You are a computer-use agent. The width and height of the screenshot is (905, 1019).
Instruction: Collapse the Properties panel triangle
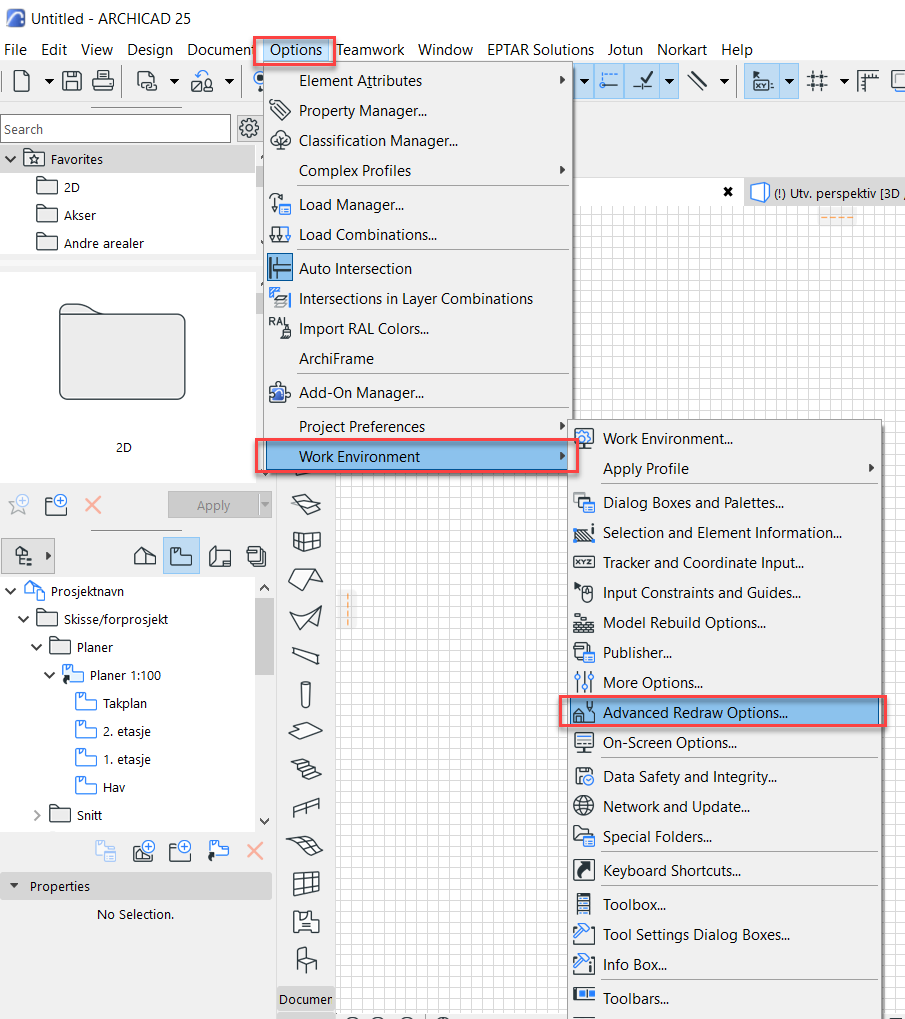[x=14, y=886]
